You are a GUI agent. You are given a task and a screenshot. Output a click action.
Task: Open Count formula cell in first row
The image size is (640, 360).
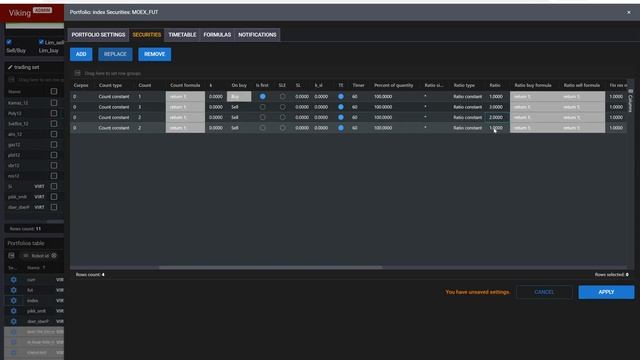pos(185,97)
